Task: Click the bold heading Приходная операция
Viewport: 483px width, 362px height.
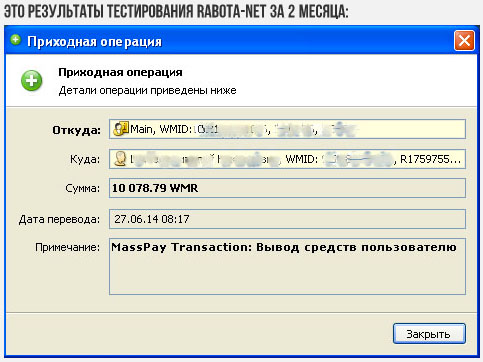Action: click(x=120, y=72)
